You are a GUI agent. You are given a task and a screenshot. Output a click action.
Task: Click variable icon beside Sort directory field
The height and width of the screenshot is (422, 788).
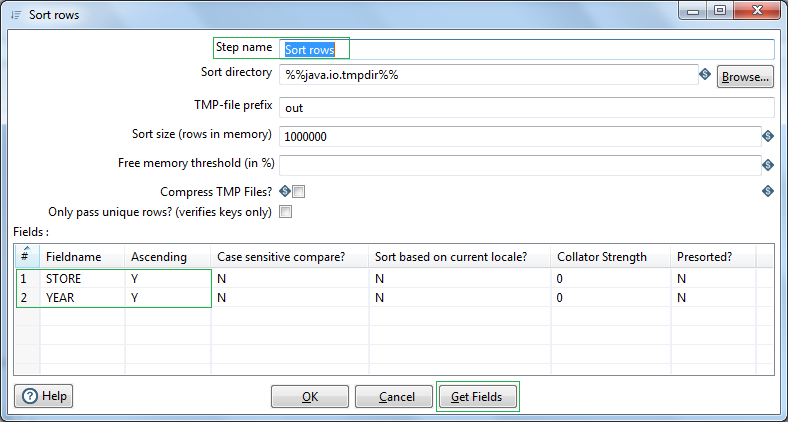pos(705,74)
